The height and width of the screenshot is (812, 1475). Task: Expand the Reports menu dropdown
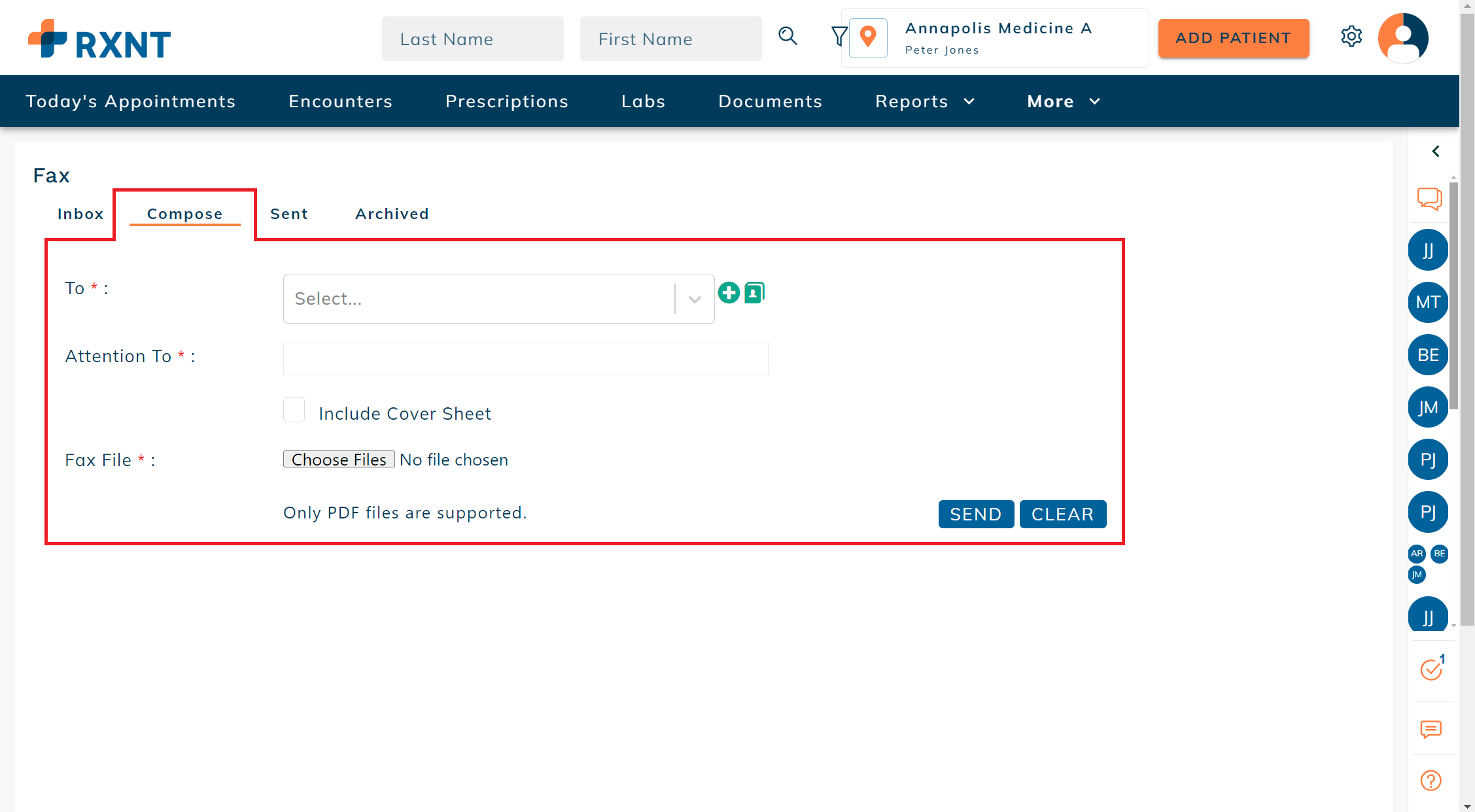click(924, 101)
